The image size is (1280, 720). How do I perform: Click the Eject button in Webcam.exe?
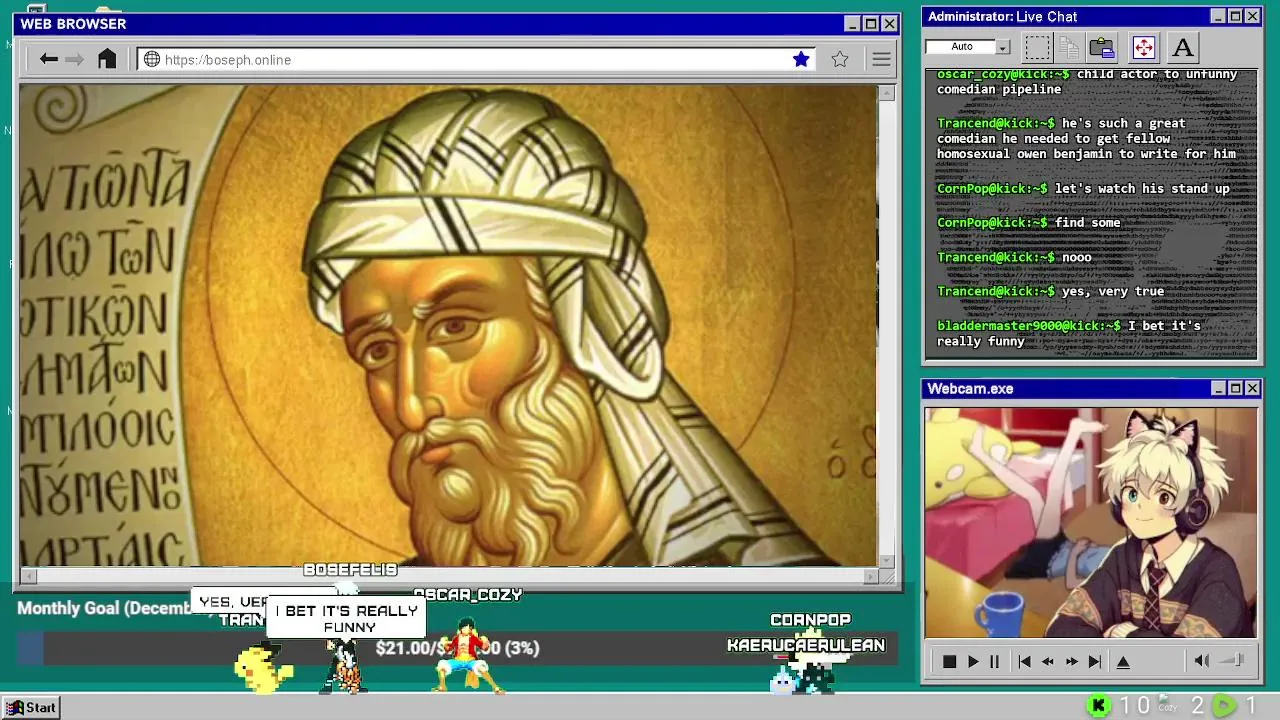tap(1123, 662)
